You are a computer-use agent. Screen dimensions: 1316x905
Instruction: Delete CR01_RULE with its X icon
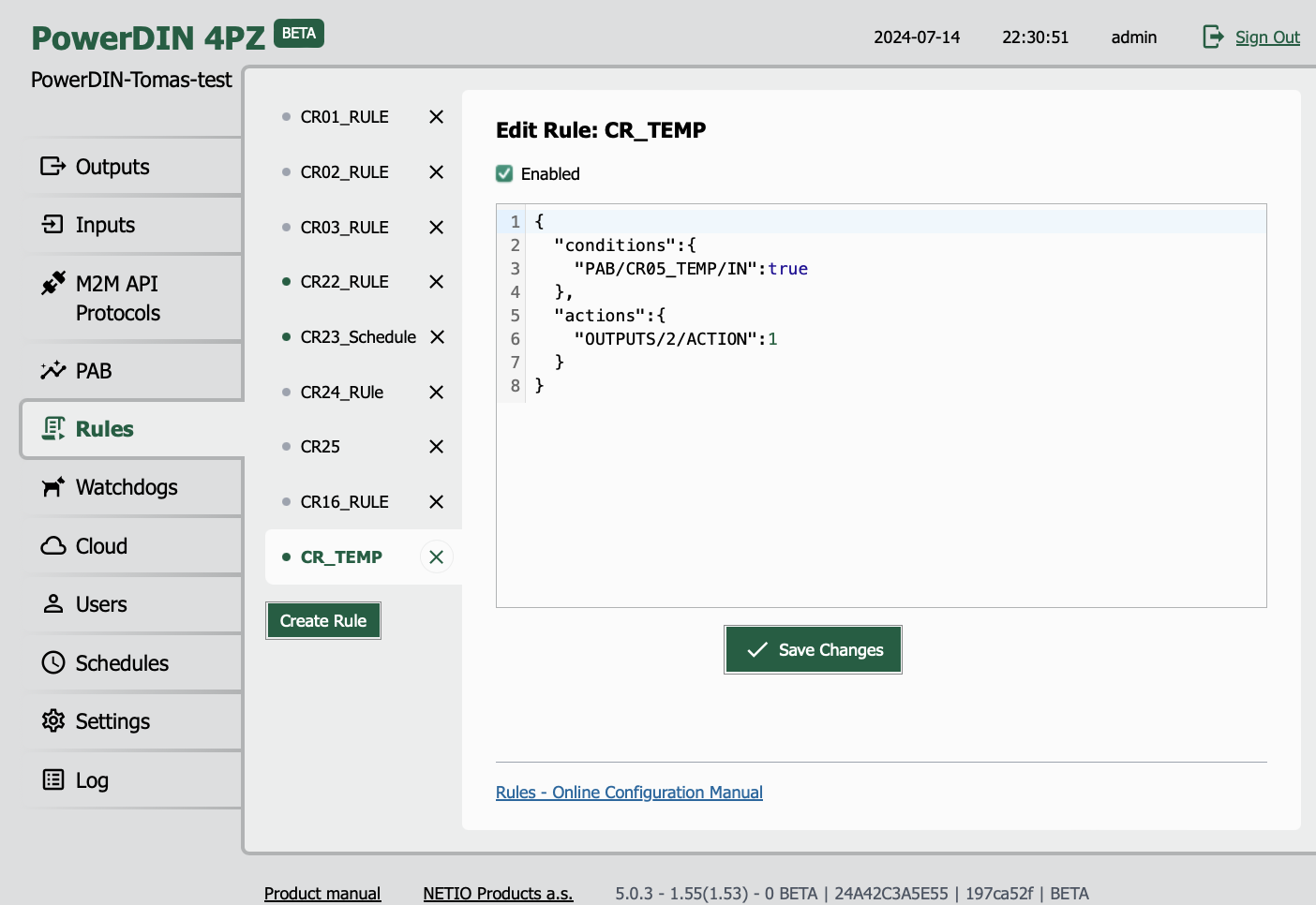click(436, 117)
